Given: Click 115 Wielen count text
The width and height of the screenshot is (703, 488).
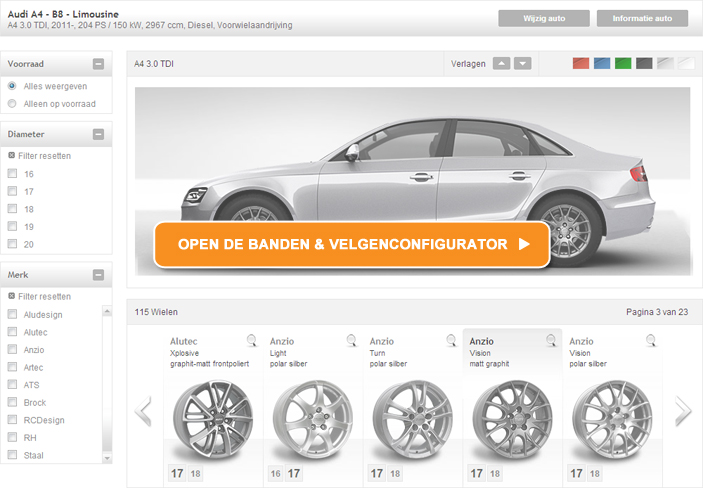Looking at the screenshot, I should pyautogui.click(x=156, y=312).
